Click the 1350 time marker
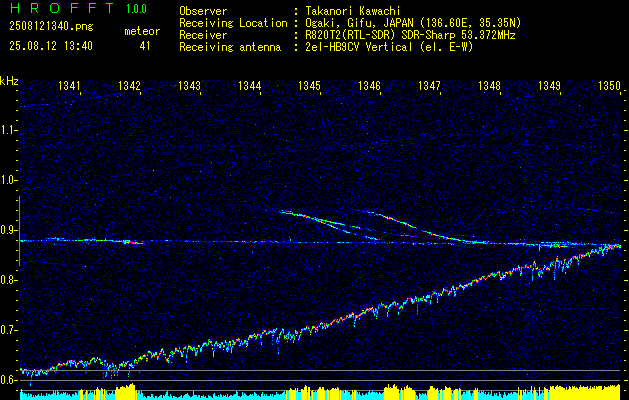The image size is (629, 400). [610, 85]
